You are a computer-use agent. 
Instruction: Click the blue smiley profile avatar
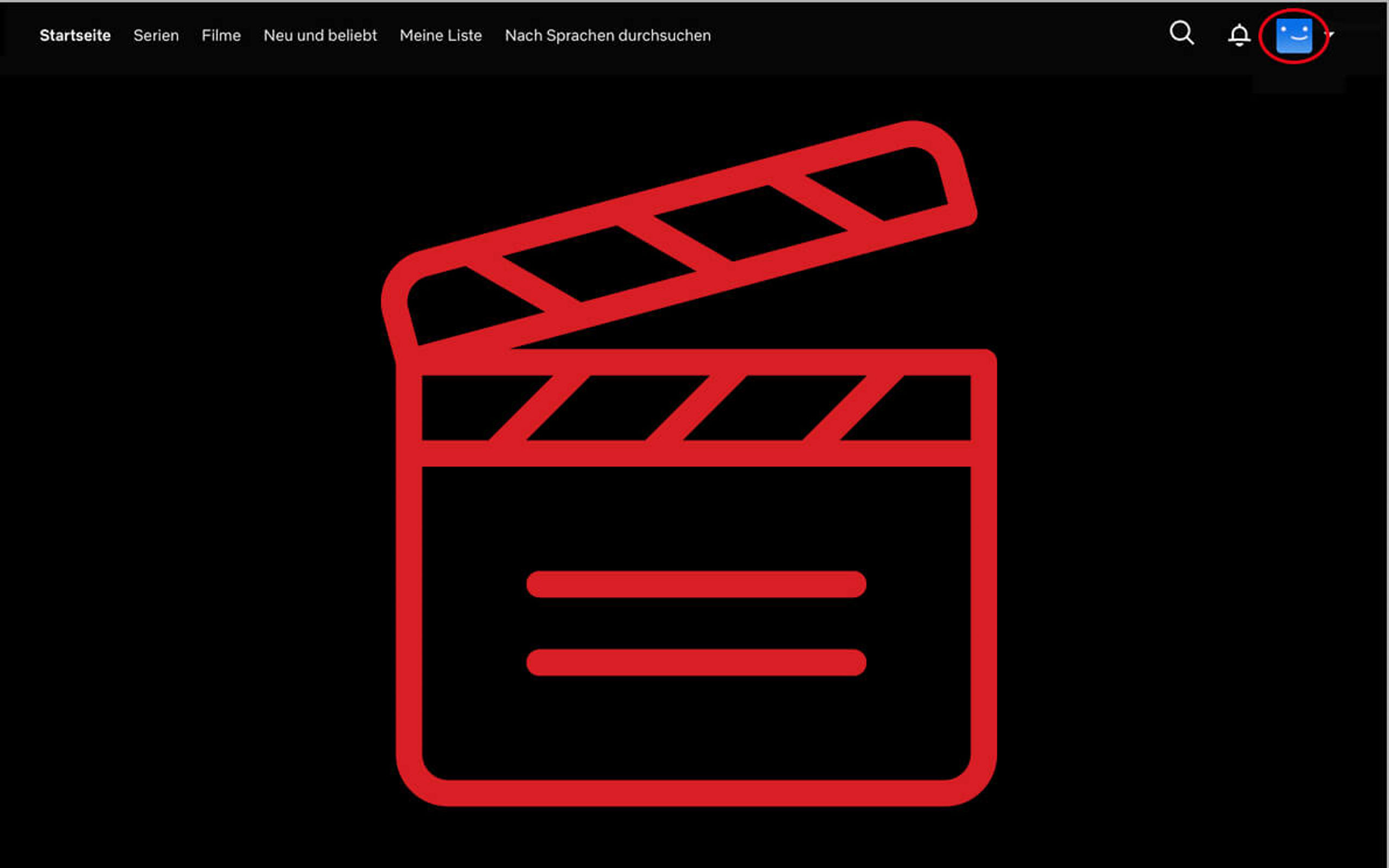click(1294, 36)
